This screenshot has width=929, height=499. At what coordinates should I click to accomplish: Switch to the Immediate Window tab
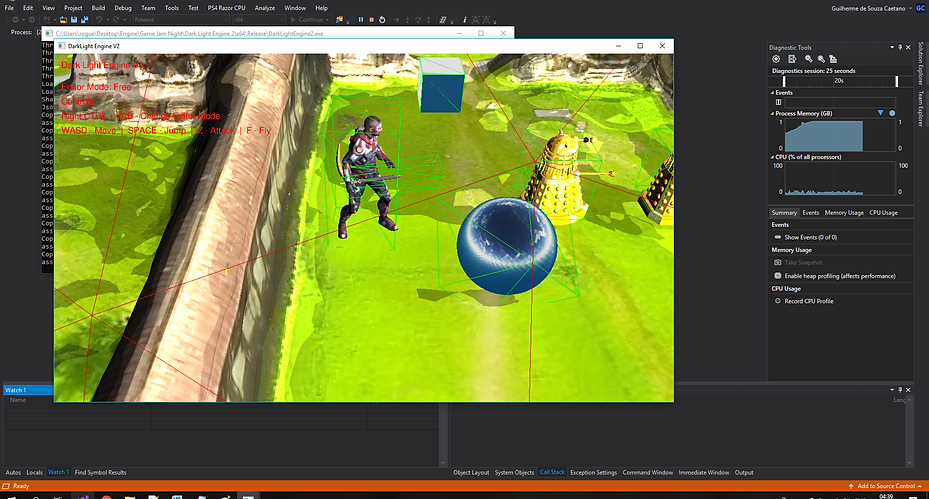[704, 472]
